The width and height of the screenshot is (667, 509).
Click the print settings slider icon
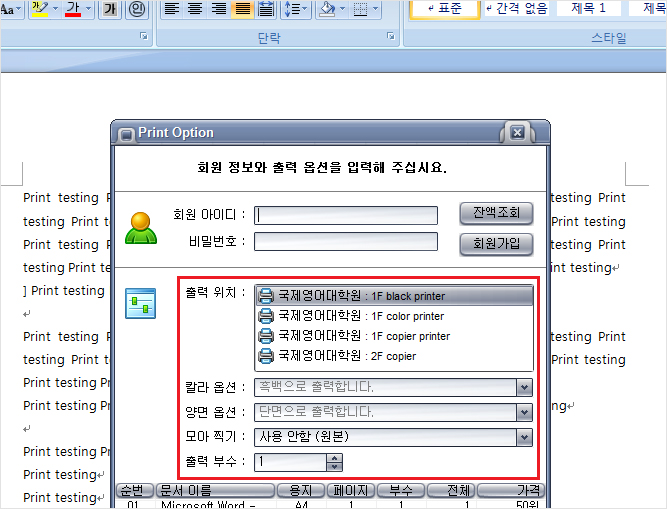[x=140, y=303]
